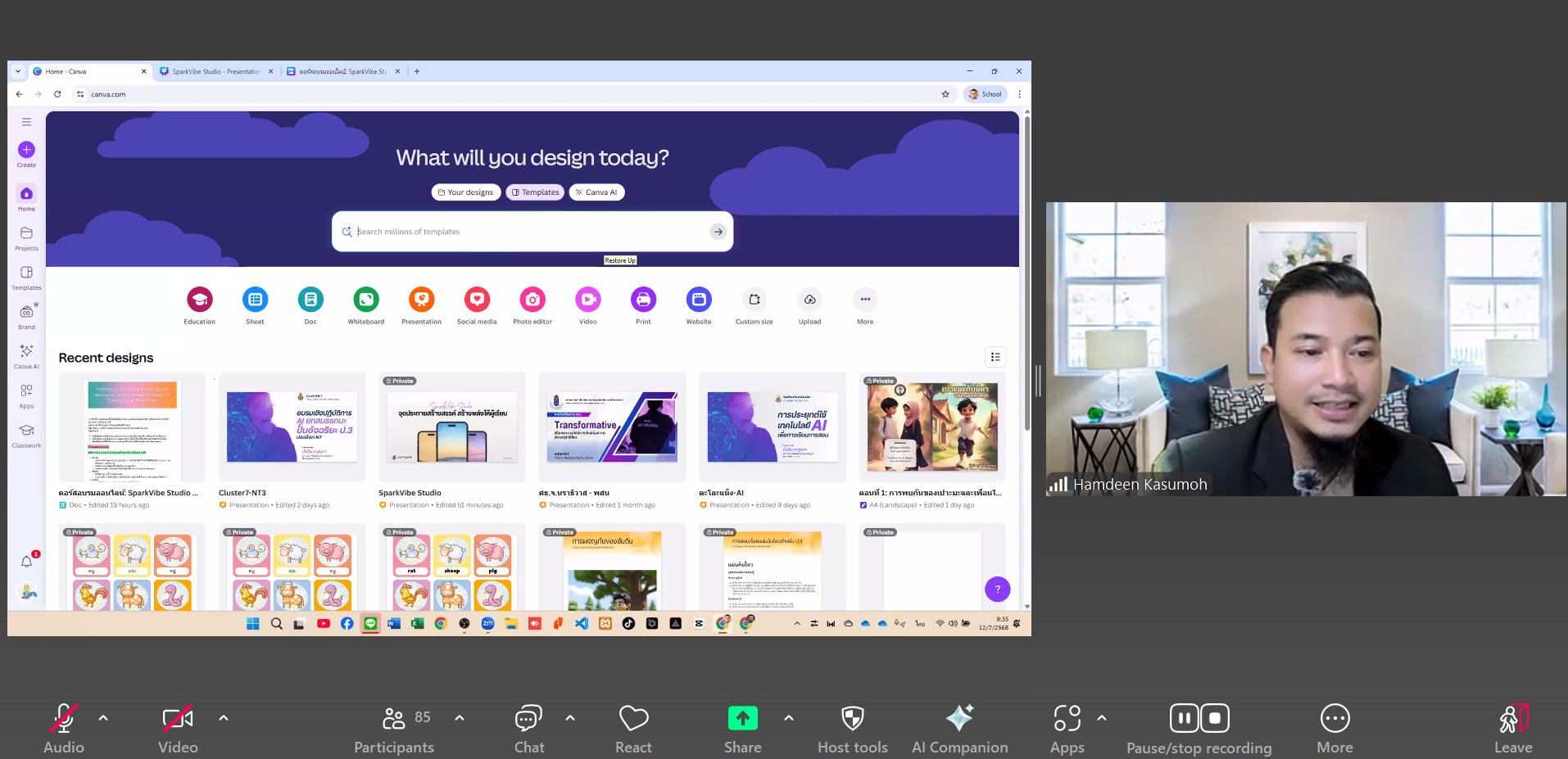Viewport: 1568px width, 759px height.
Task: Toggle recent designs list view
Action: [x=995, y=357]
